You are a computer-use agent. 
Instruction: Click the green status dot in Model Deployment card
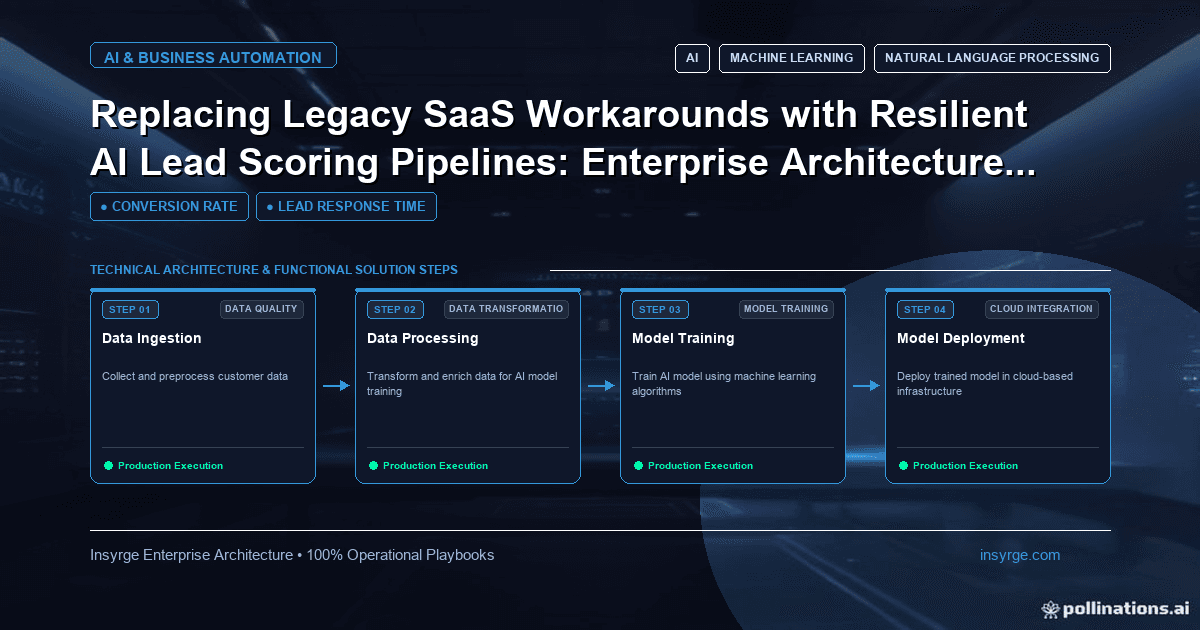click(903, 465)
